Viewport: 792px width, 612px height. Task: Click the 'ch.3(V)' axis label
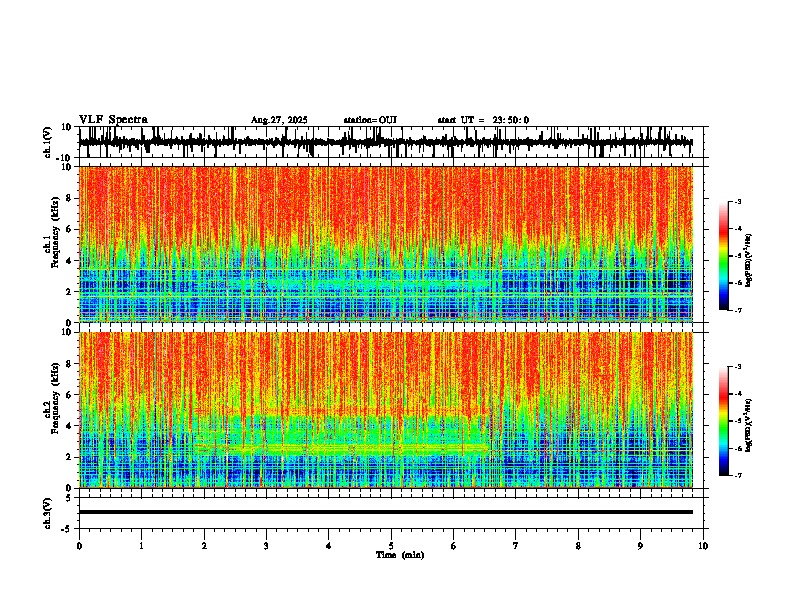coord(48,513)
